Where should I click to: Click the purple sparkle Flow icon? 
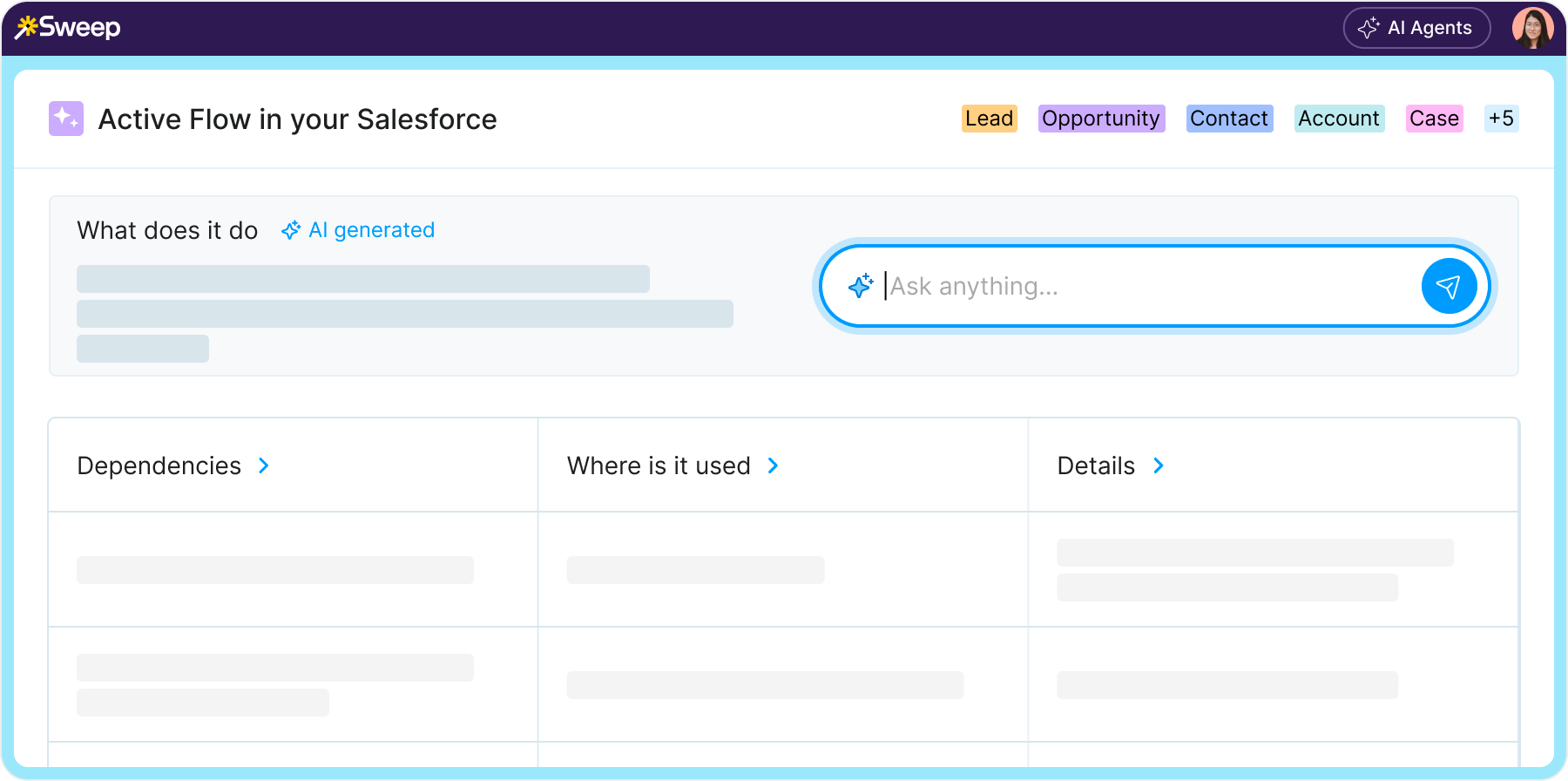pos(66,119)
